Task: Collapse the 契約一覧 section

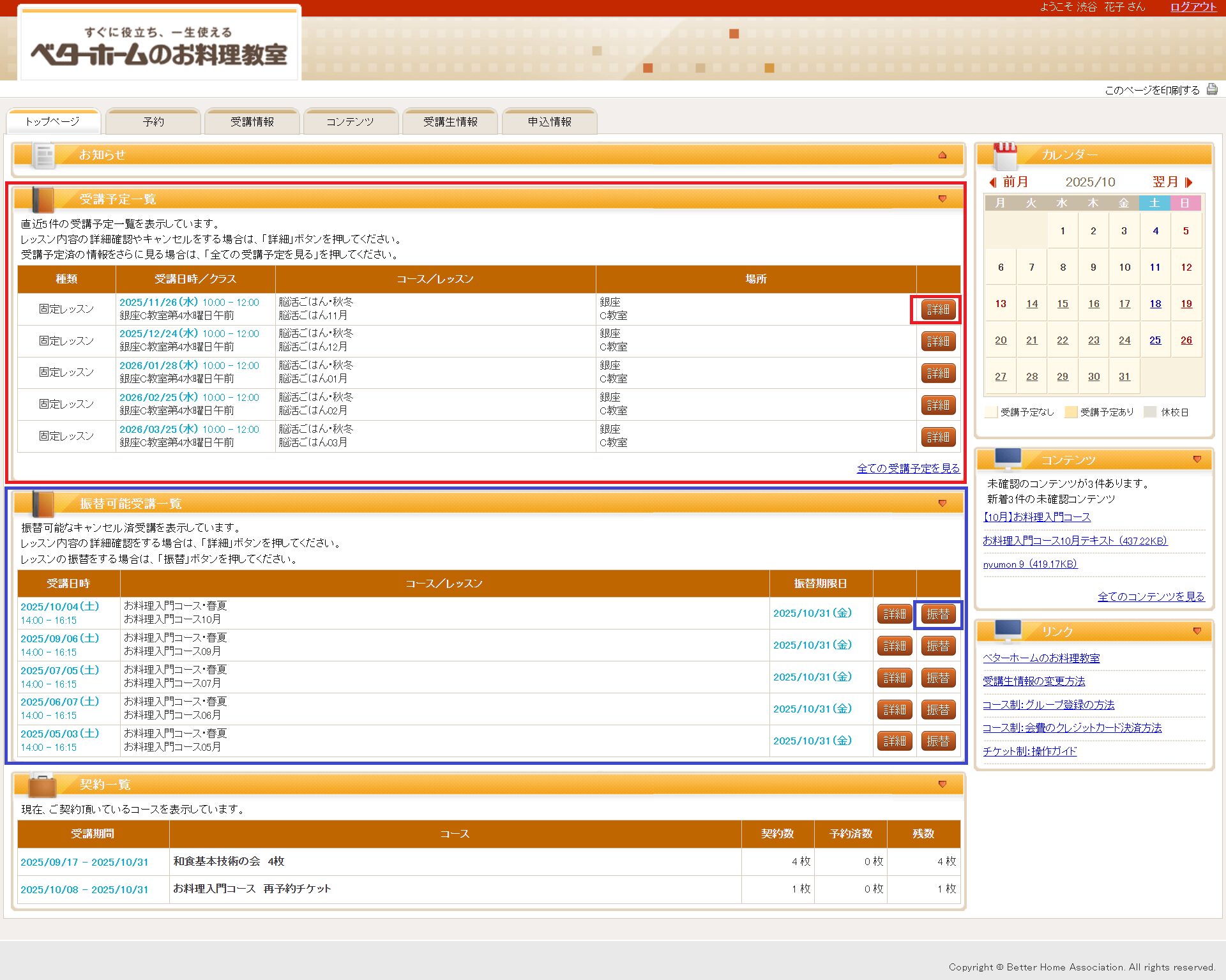Action: pyautogui.click(x=942, y=785)
